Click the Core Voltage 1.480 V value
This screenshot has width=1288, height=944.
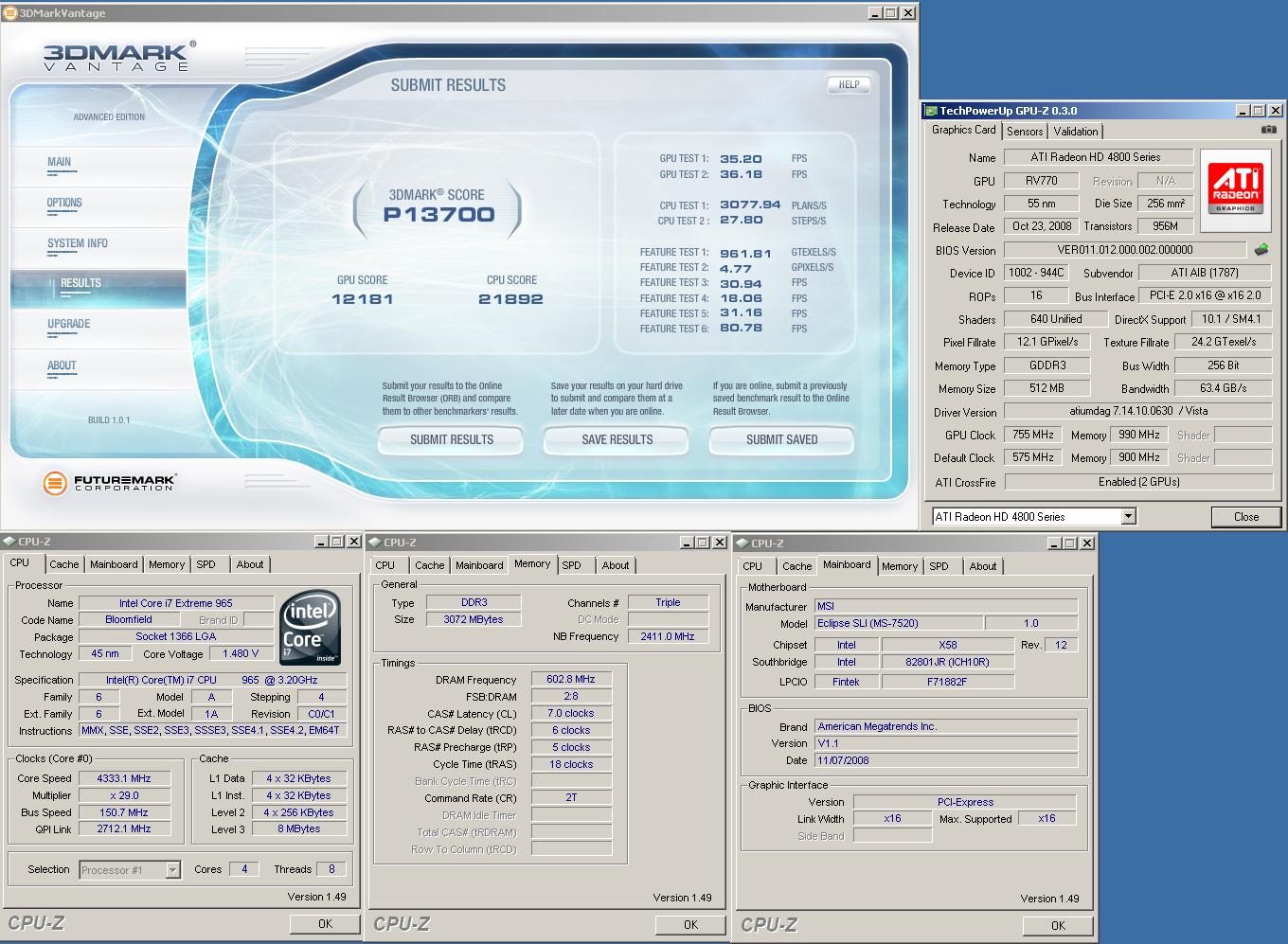point(241,653)
